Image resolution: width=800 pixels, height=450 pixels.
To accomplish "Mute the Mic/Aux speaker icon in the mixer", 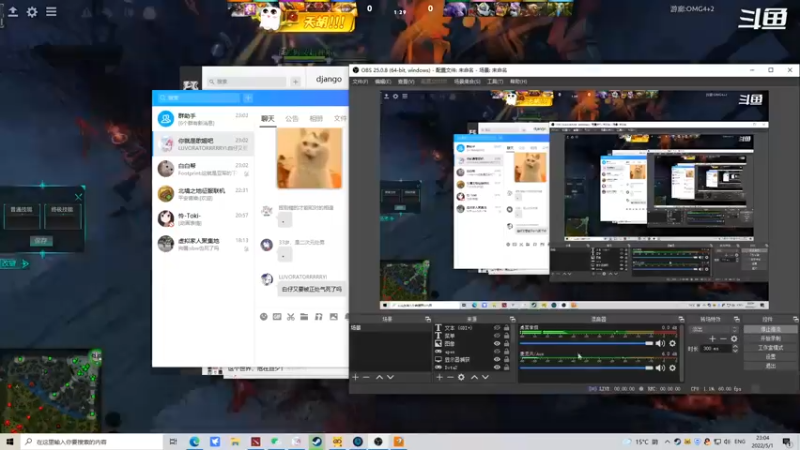I will (x=660, y=367).
